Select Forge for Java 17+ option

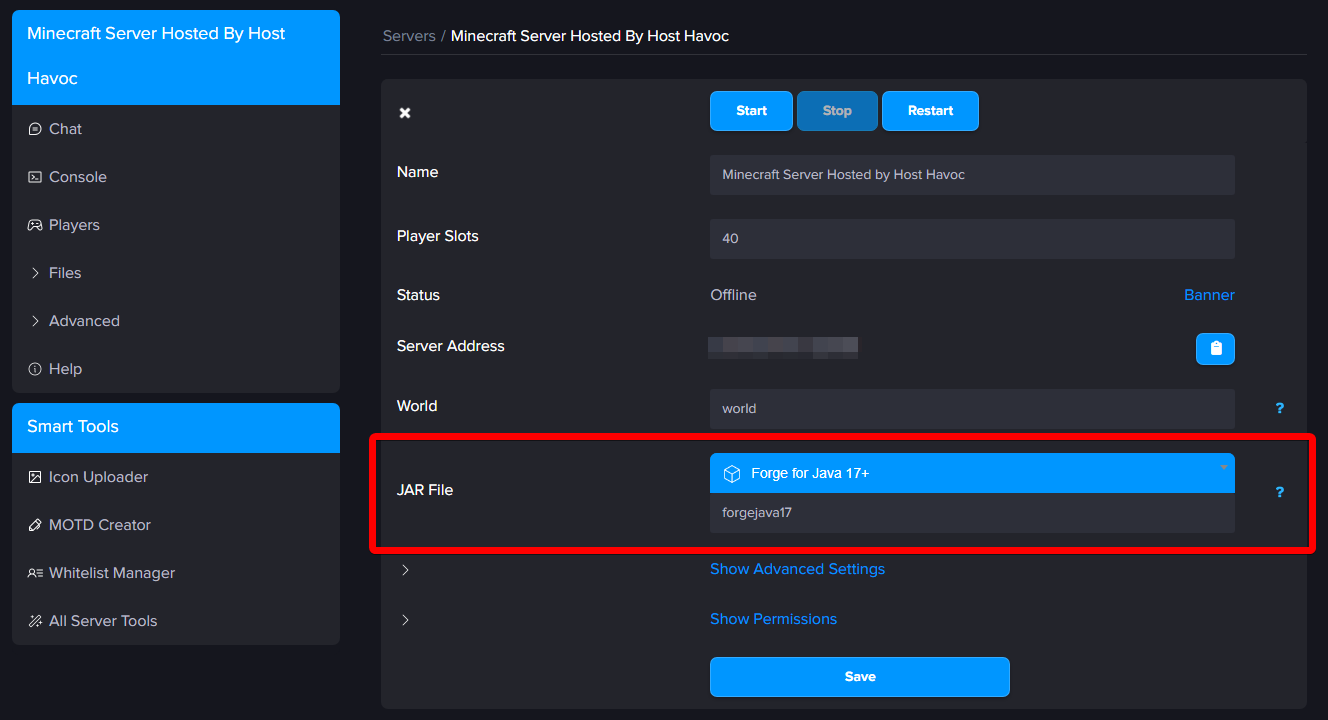(972, 473)
